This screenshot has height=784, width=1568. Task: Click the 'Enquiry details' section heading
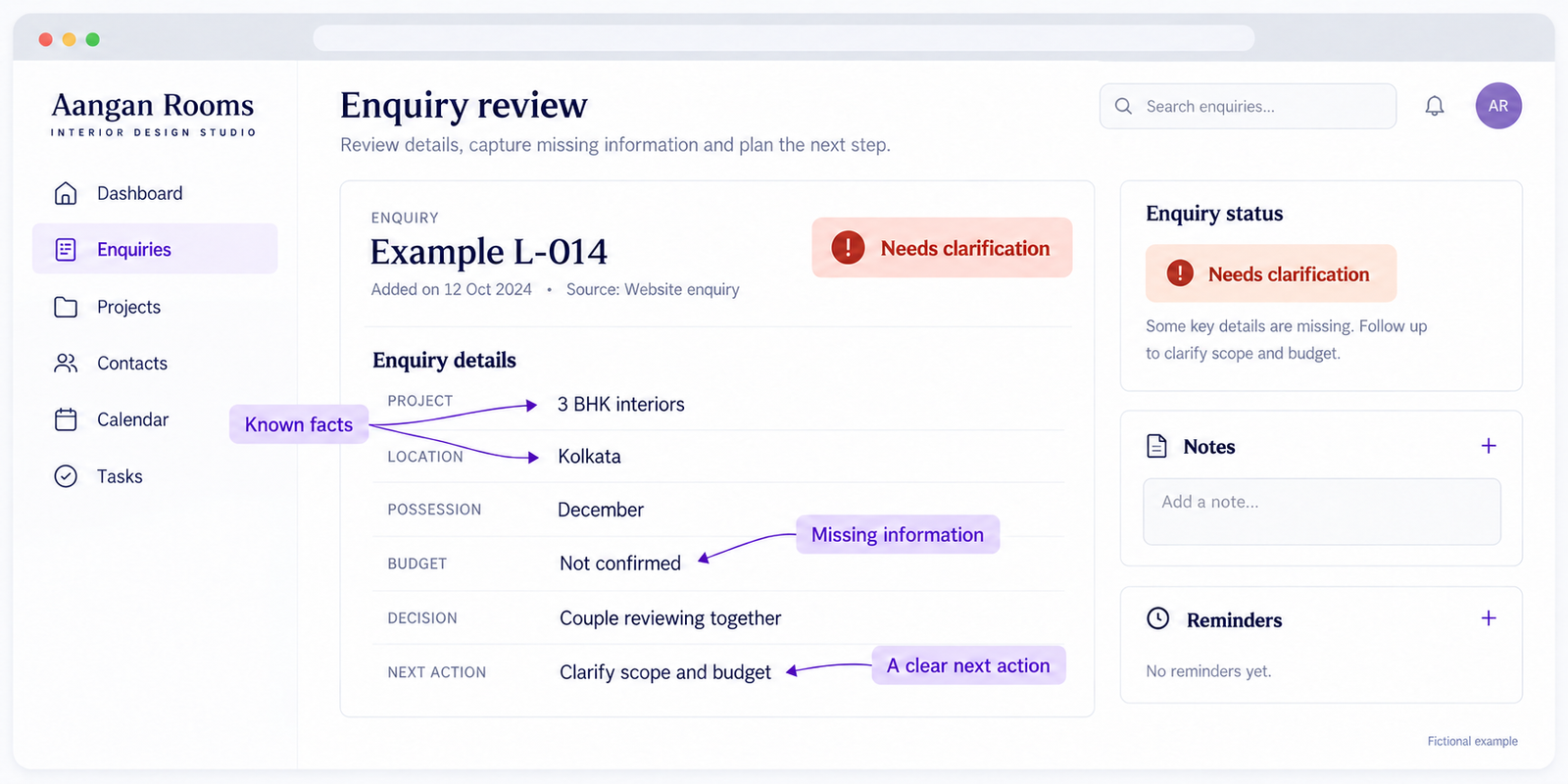[x=444, y=361]
